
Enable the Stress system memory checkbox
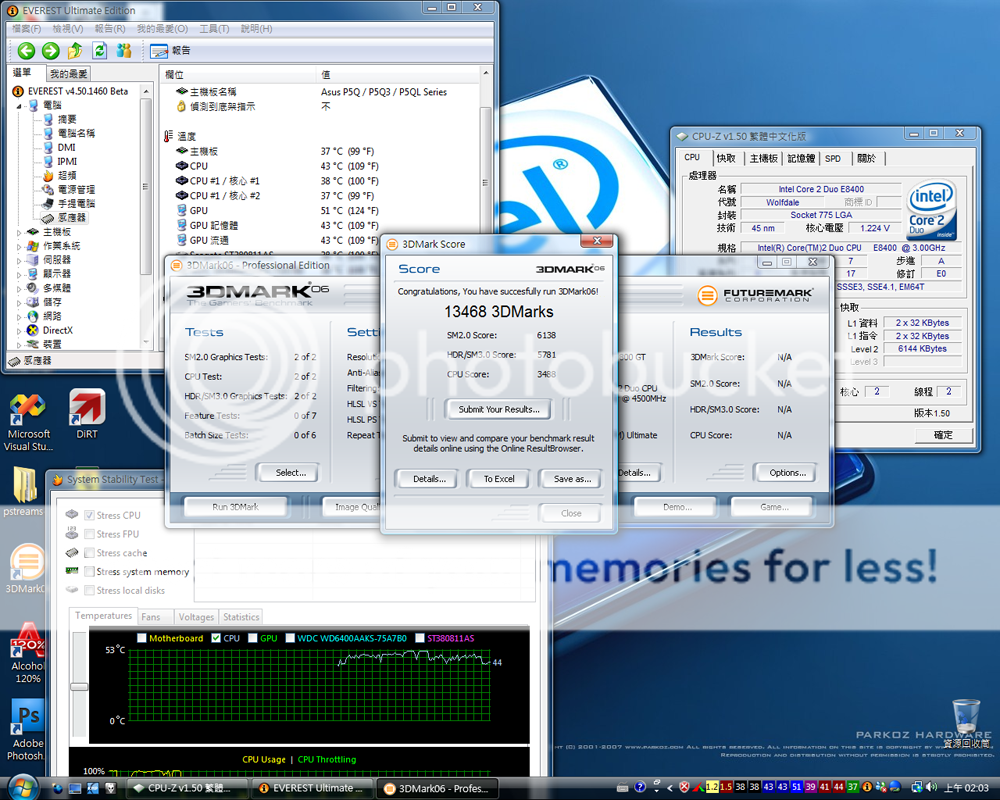(x=89, y=572)
